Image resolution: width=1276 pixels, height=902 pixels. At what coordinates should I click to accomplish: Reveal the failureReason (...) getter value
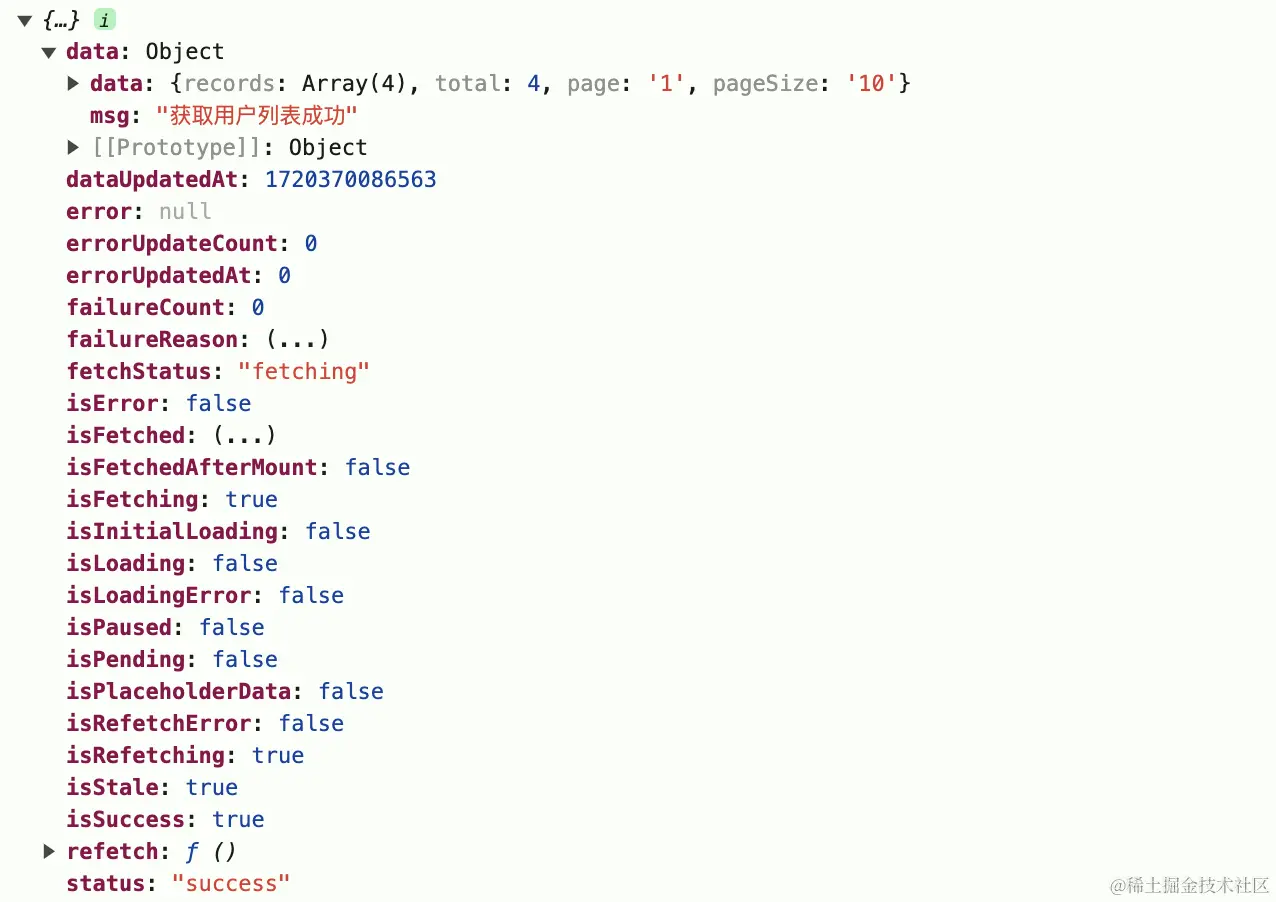(x=296, y=339)
